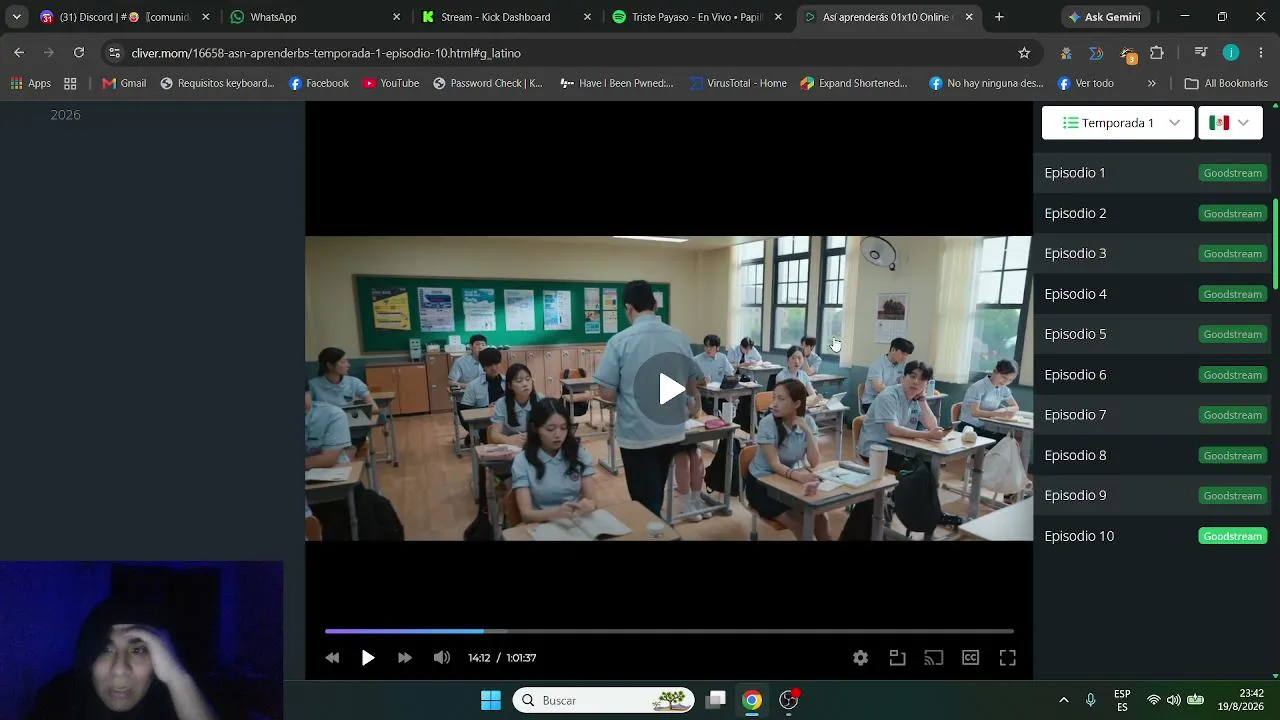Open the tab groups grid icon
The height and width of the screenshot is (720, 1280).
(x=70, y=84)
